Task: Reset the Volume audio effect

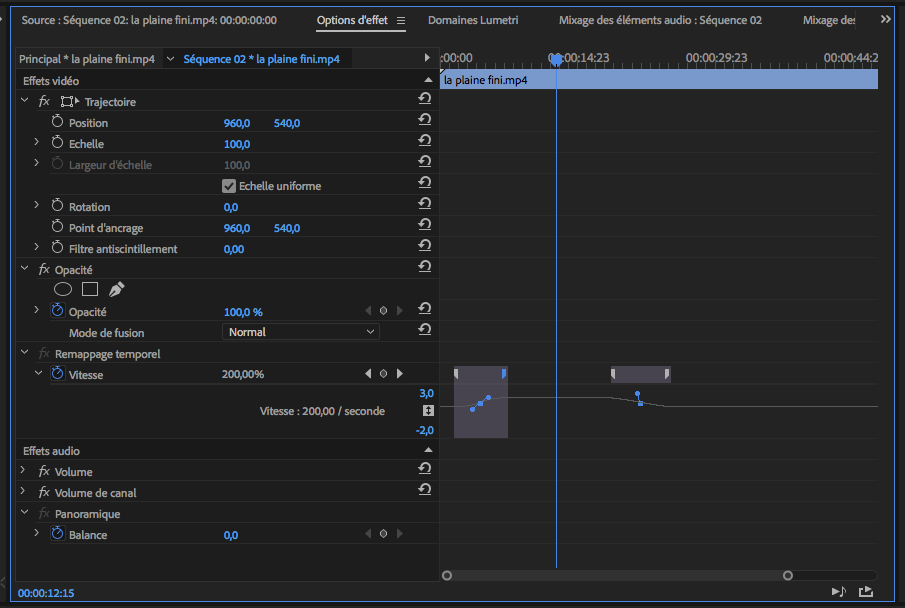Action: coord(425,468)
